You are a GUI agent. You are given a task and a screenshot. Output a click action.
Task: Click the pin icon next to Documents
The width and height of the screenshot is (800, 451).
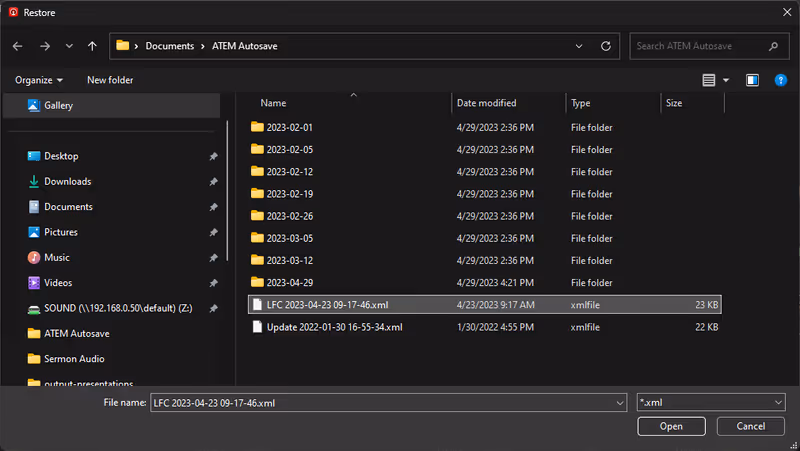point(213,207)
